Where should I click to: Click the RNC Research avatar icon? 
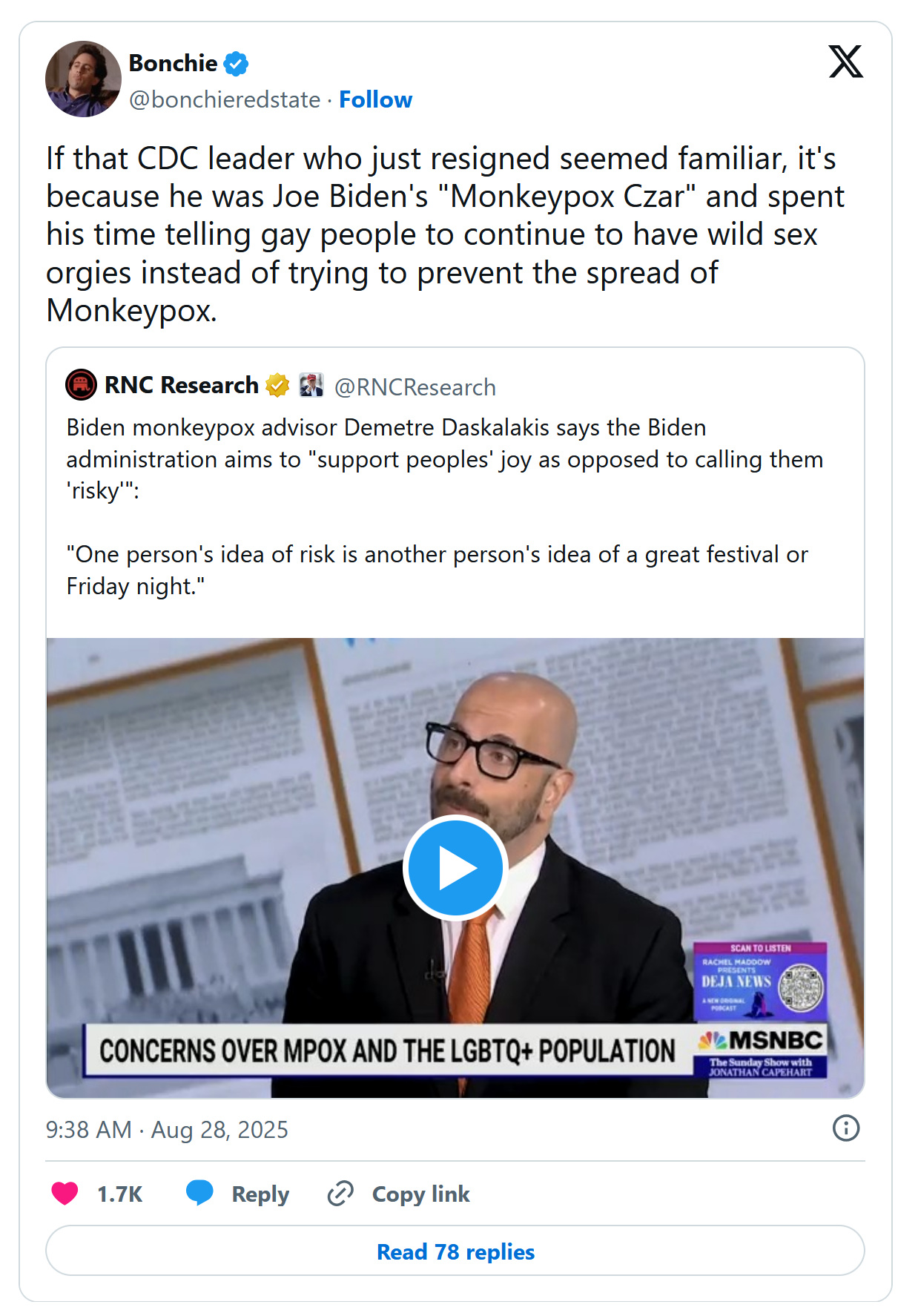(82, 385)
